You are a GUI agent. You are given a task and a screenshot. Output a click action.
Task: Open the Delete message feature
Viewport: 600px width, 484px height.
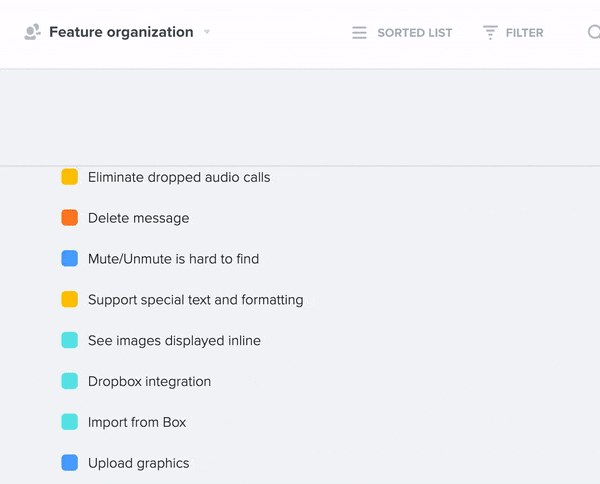139,218
